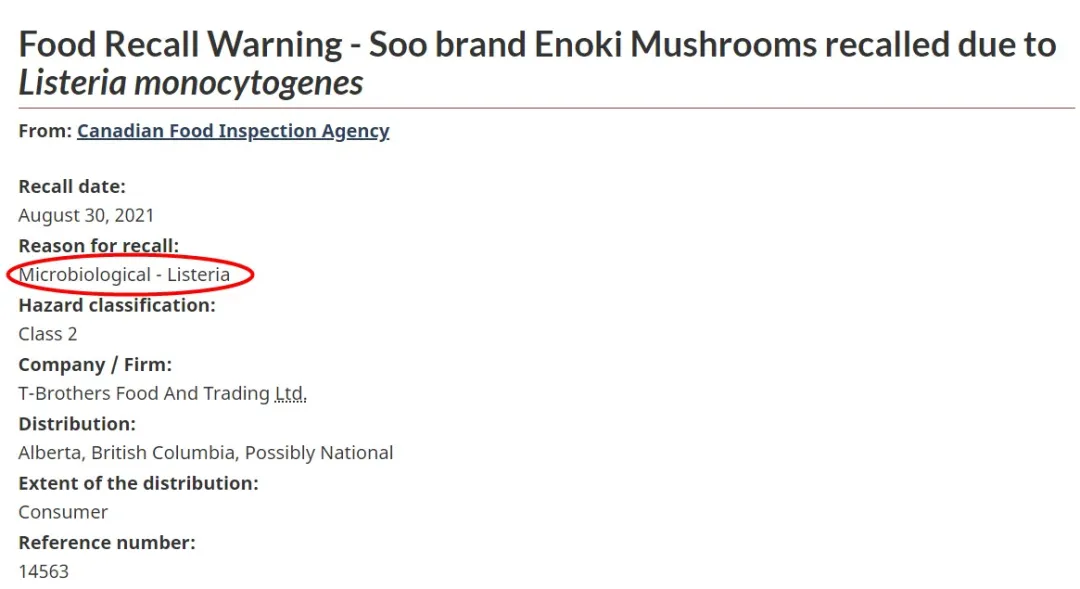Click Soo brand Enoki Mushrooms in heading
Viewport: 1080px width, 589px height.
coord(592,44)
